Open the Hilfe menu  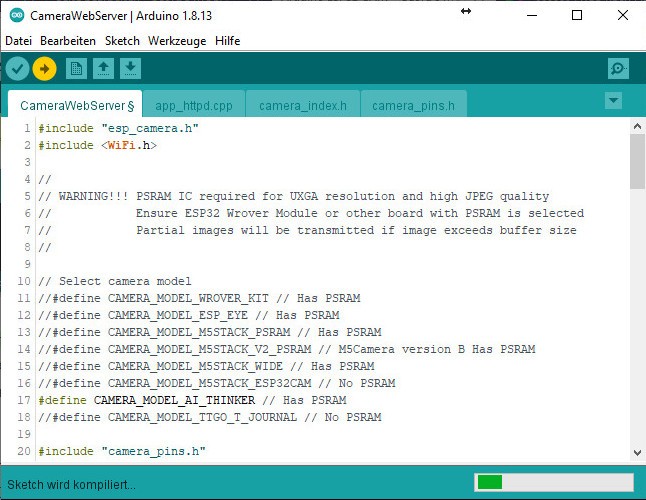[227, 41]
